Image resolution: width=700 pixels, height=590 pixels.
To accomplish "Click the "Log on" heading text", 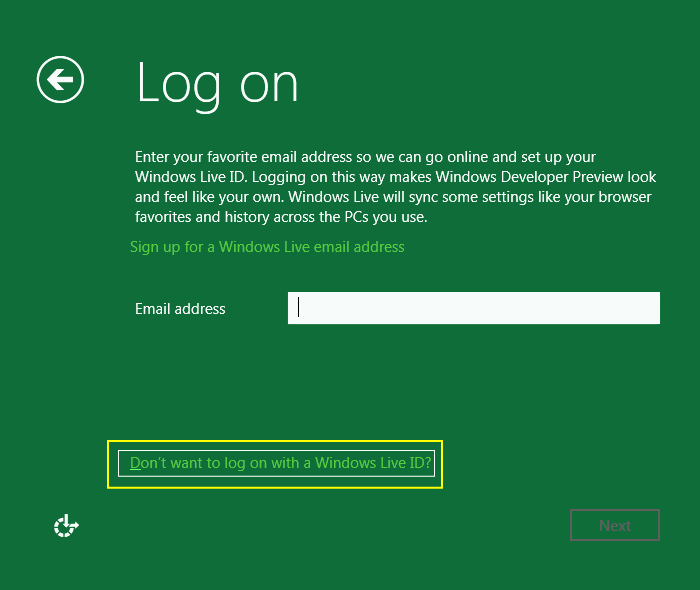I will [x=217, y=85].
